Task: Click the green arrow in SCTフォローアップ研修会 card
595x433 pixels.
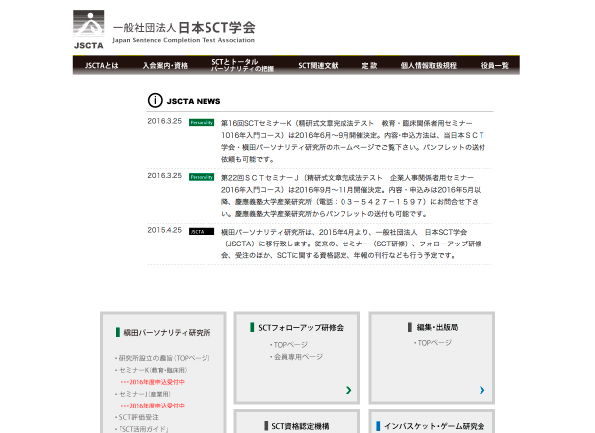Action: 348,390
